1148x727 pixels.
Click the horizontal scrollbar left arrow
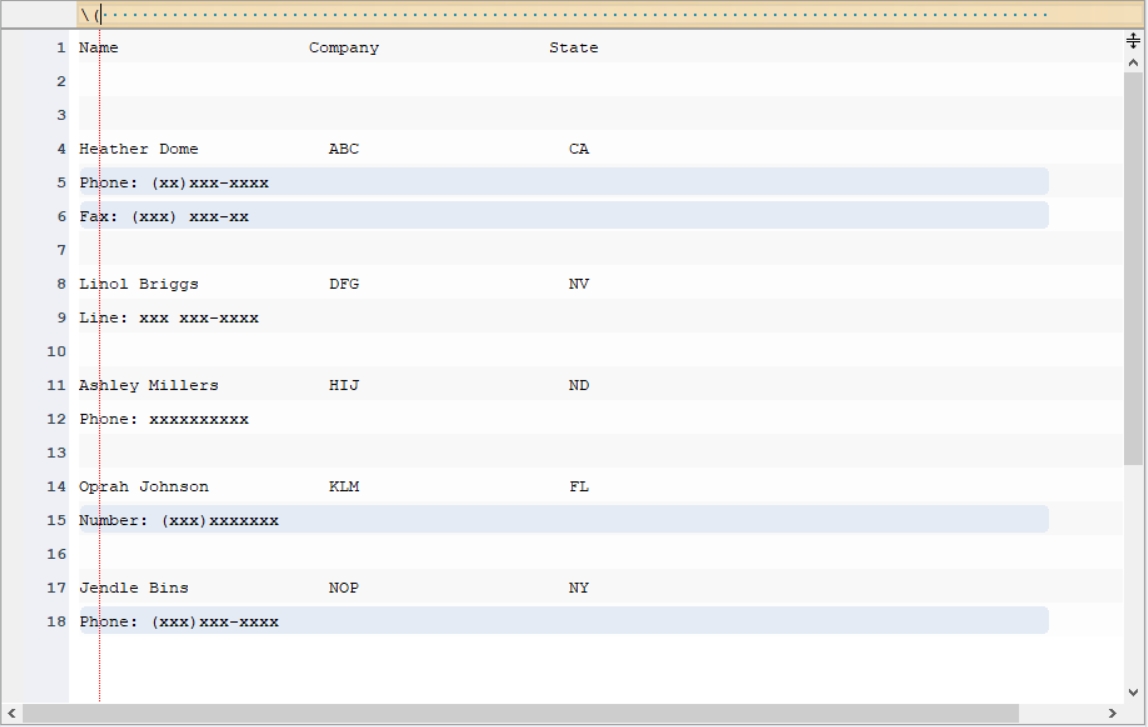pos(12,713)
